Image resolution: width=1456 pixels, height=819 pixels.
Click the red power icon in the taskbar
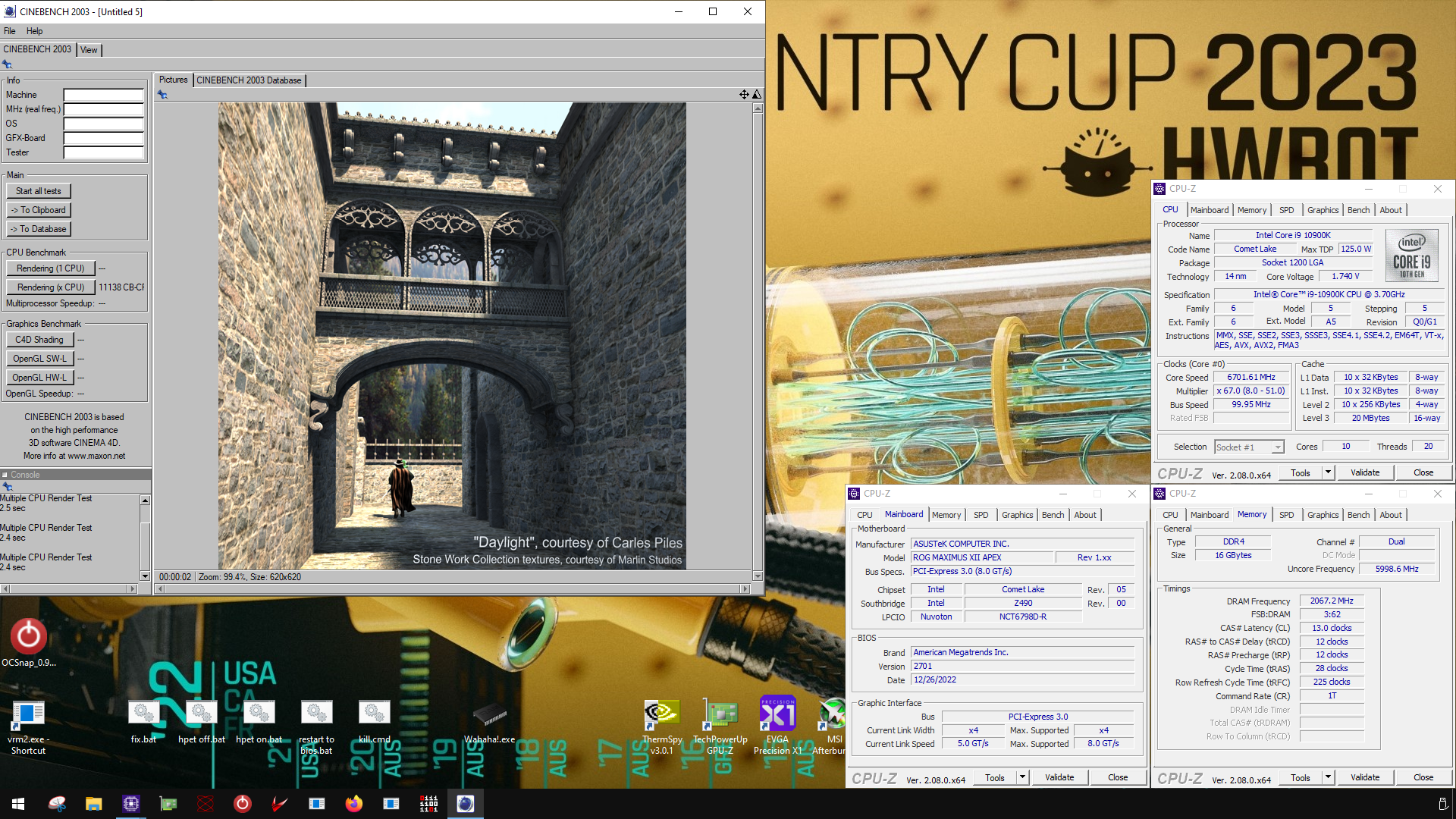[x=242, y=804]
